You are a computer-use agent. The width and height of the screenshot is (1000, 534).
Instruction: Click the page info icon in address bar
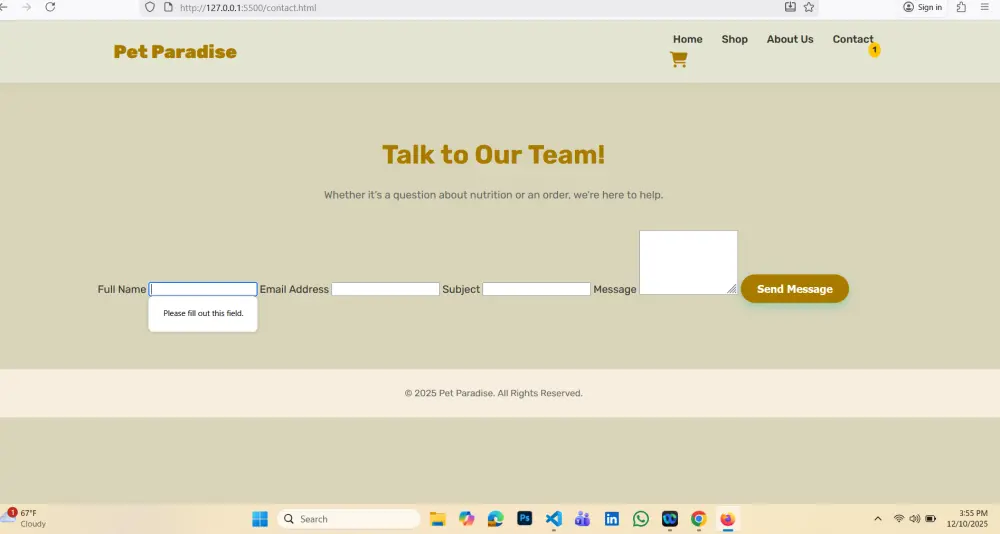[168, 7]
